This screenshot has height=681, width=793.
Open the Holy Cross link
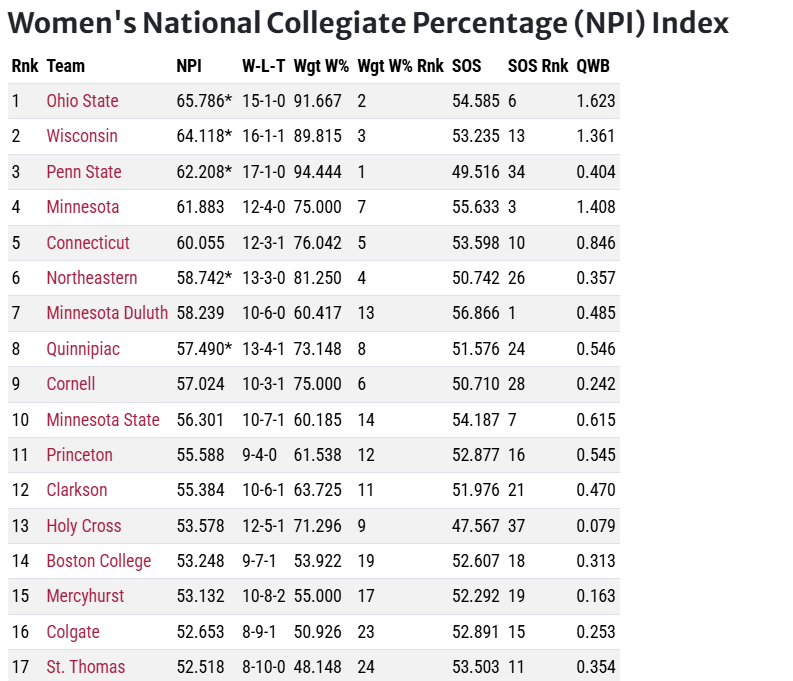[x=84, y=526]
